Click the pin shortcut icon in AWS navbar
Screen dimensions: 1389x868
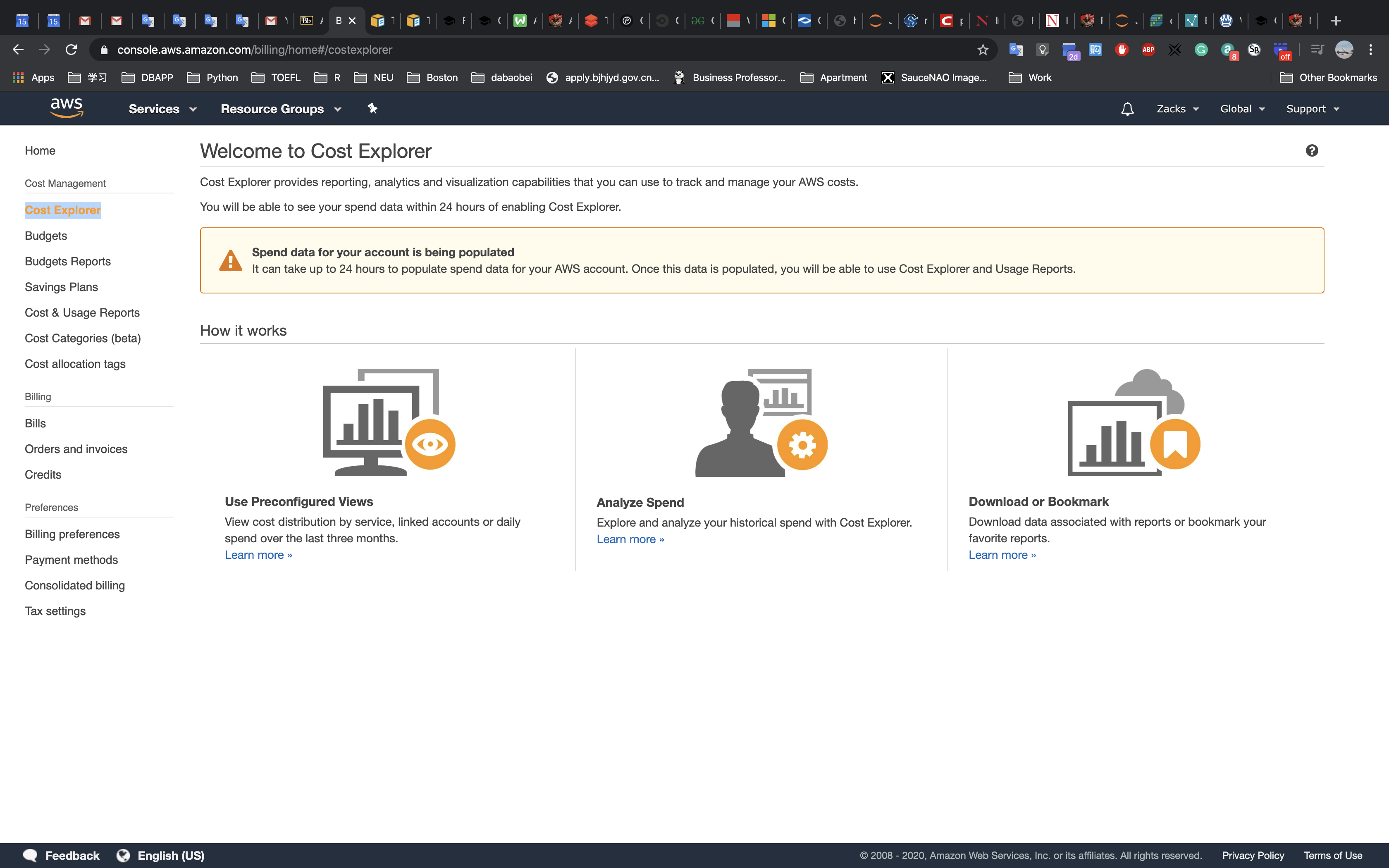tap(372, 108)
